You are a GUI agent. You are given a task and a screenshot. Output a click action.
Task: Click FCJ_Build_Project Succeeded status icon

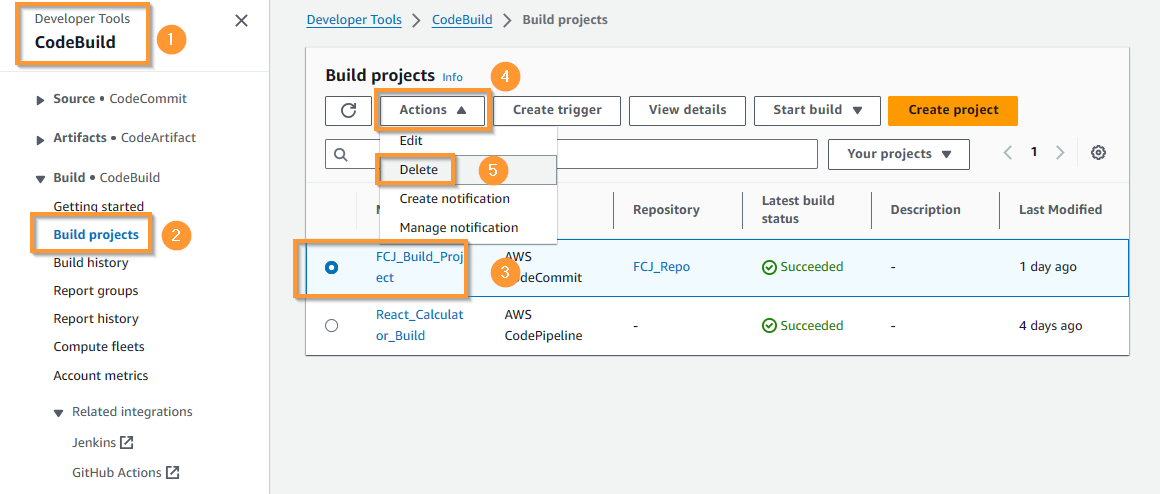pos(769,267)
